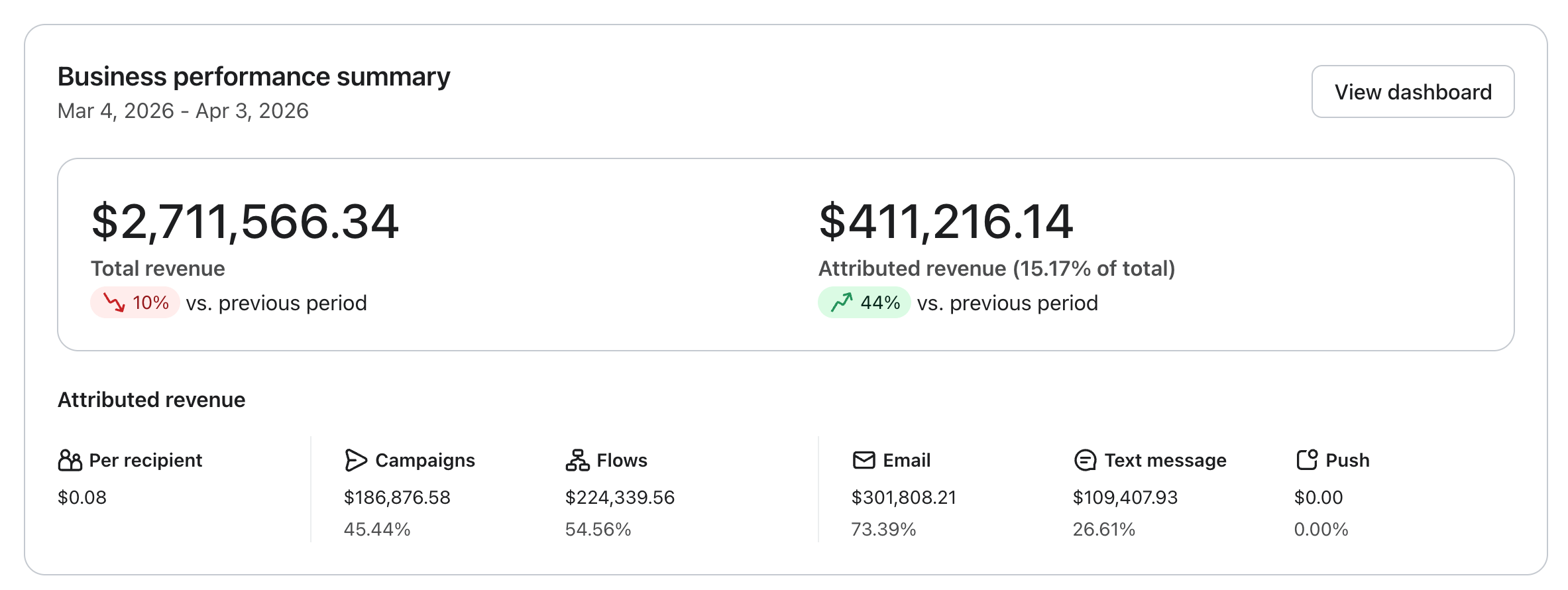
Task: Click the $2,711,566.34 total revenue figure
Action: [245, 221]
